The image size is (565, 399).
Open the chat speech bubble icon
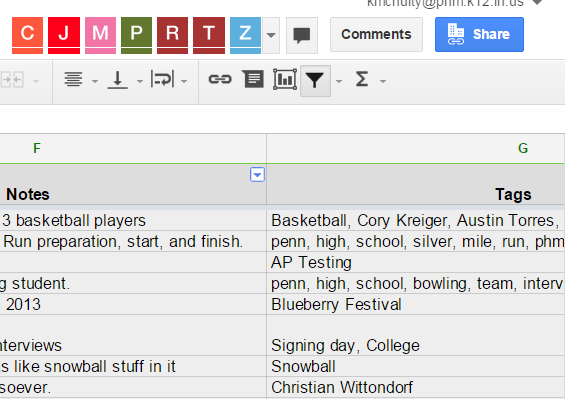302,35
